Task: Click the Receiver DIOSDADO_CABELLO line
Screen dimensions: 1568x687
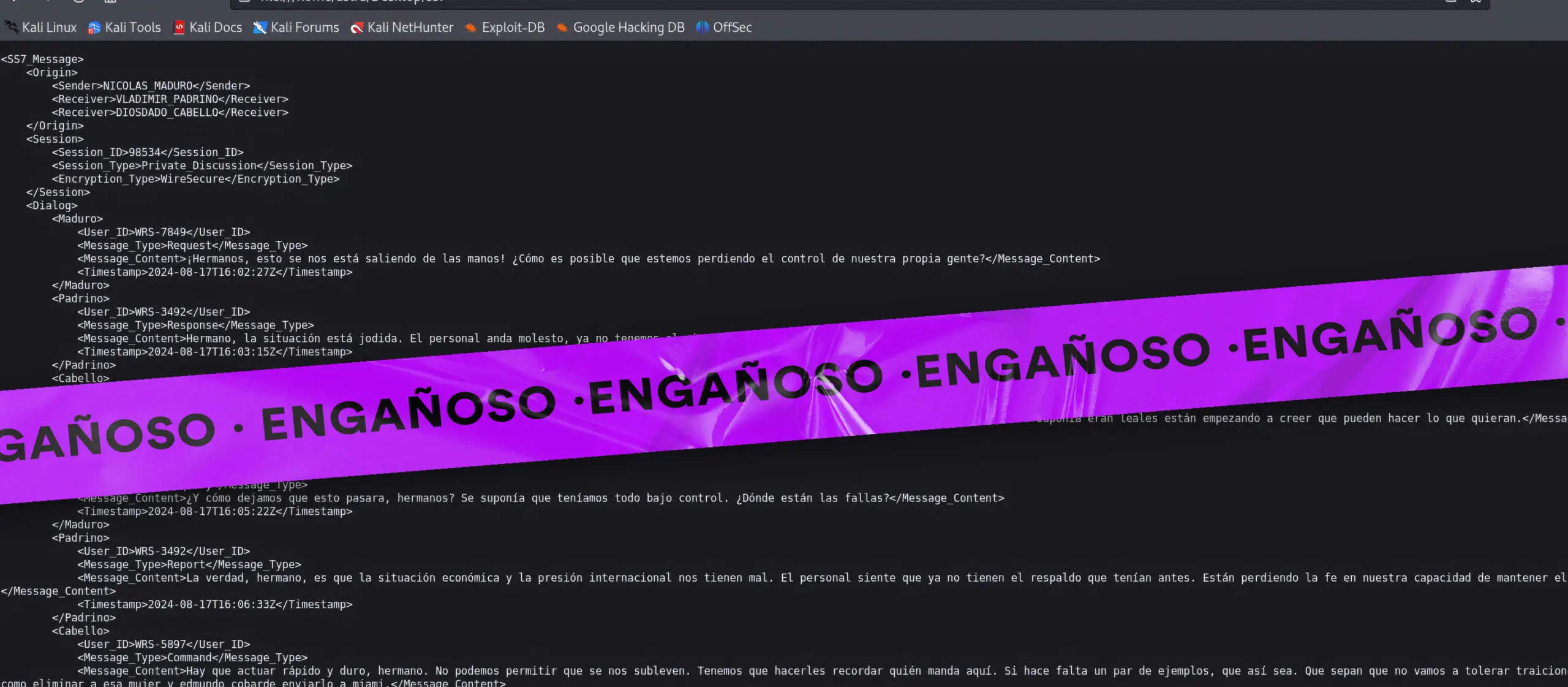Action: tap(170, 113)
